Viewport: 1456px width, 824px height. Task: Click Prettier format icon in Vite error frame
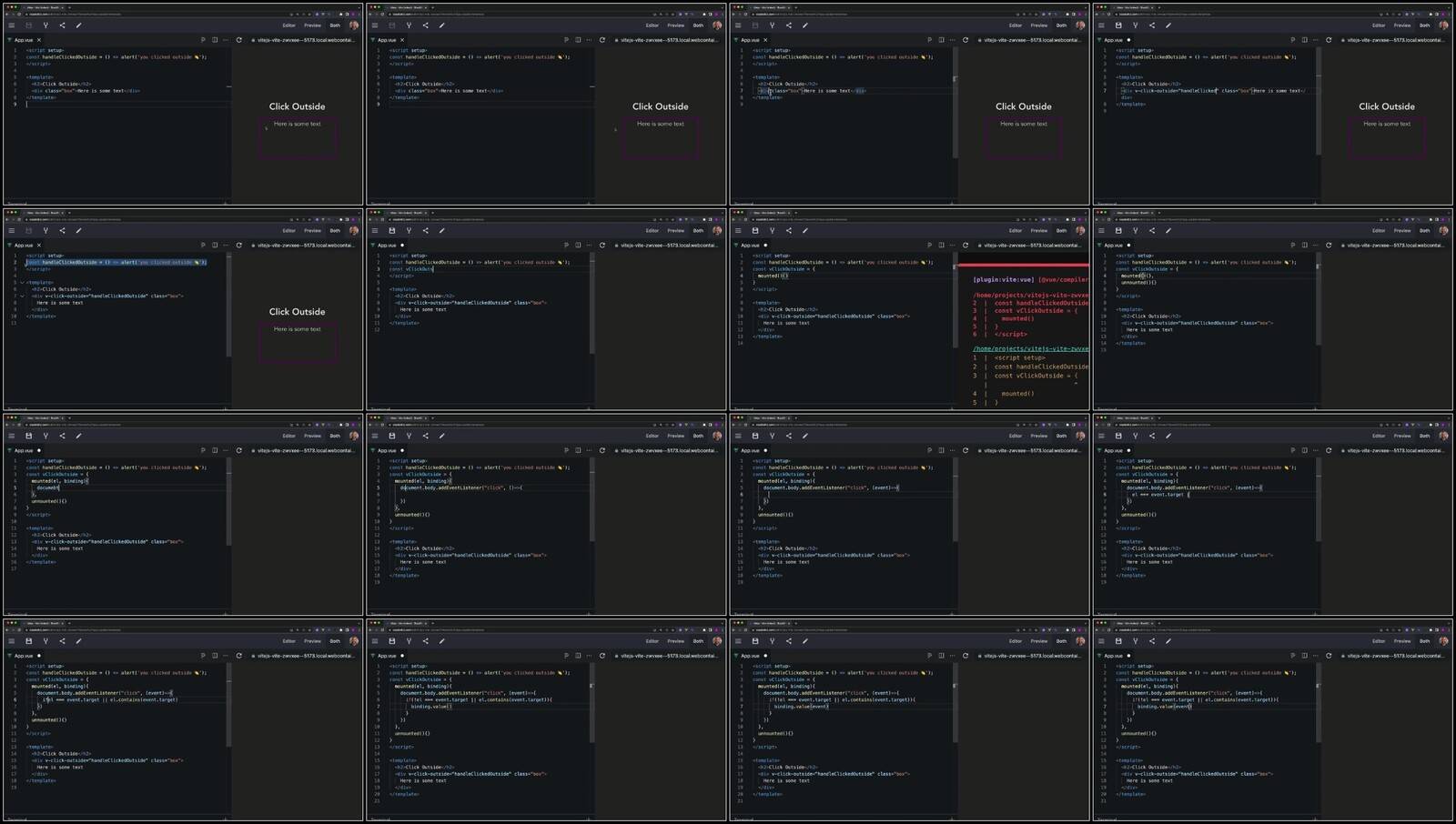tap(929, 246)
